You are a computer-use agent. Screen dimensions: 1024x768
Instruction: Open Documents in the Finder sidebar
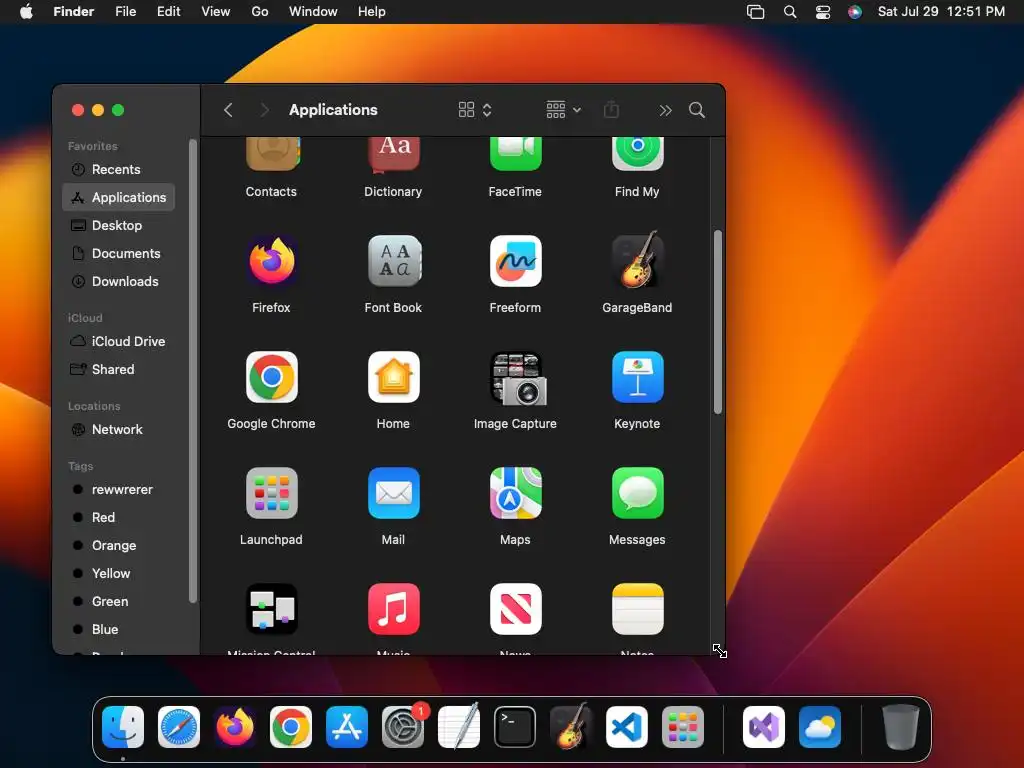click(118, 253)
